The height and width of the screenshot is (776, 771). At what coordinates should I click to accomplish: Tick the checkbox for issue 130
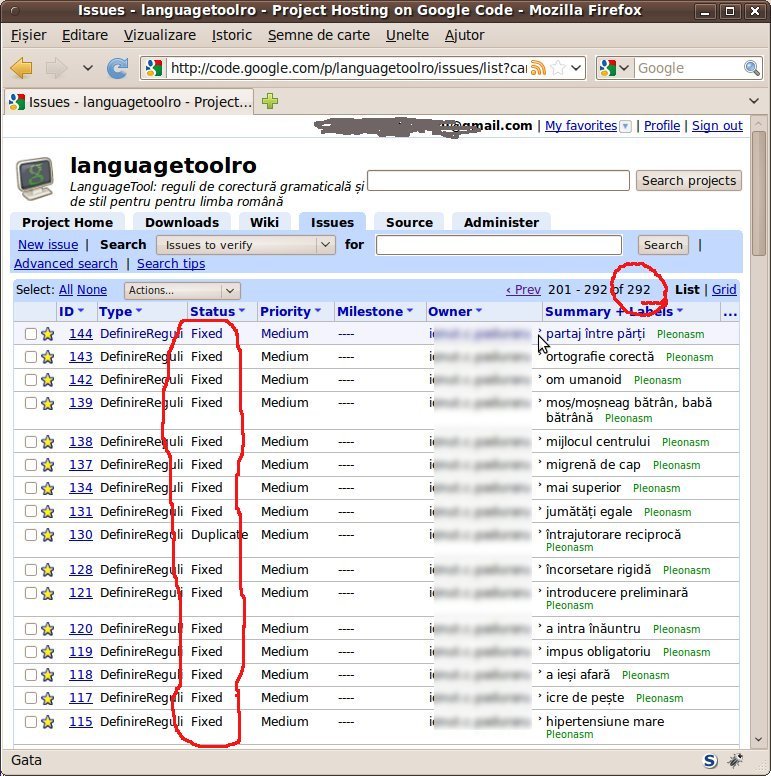point(31,535)
